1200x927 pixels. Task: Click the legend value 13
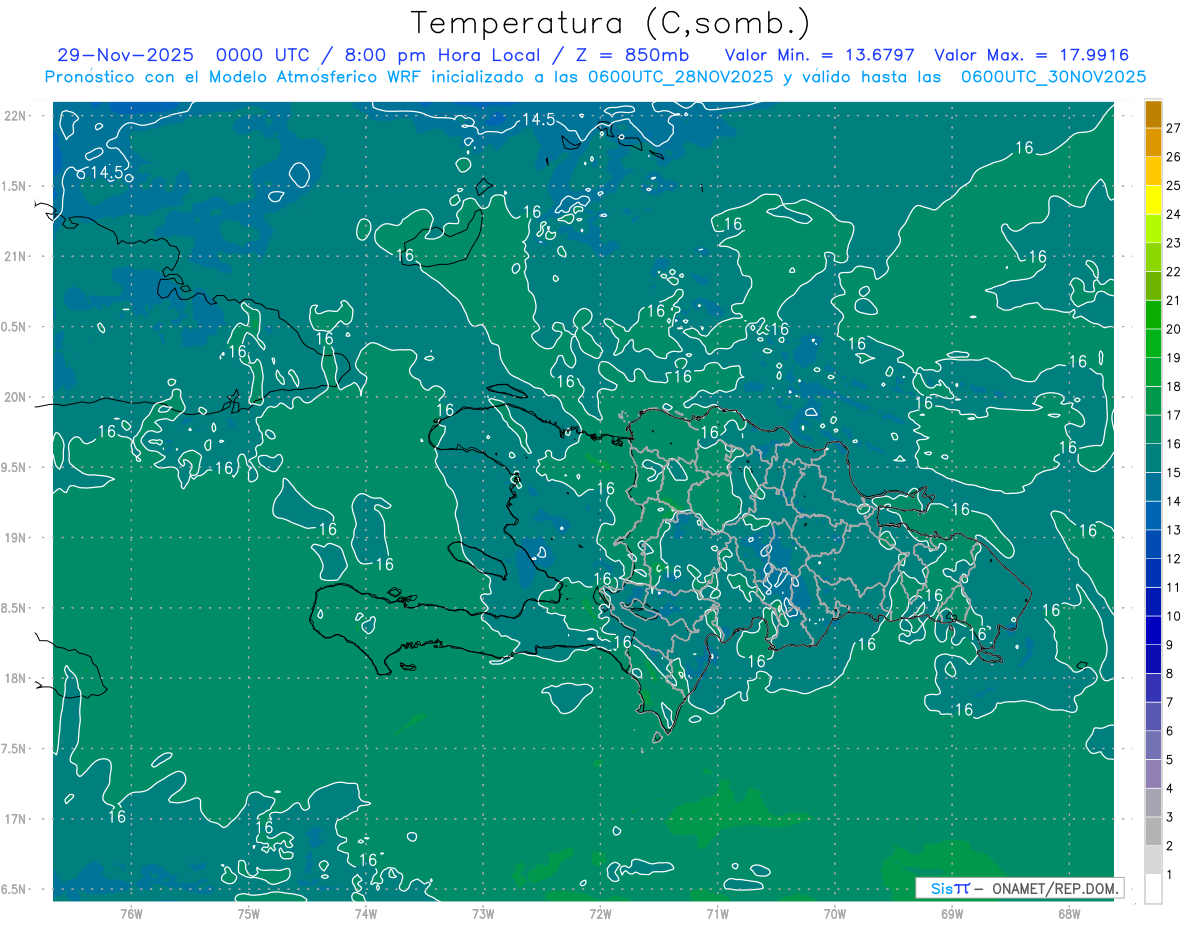[x=1174, y=530]
